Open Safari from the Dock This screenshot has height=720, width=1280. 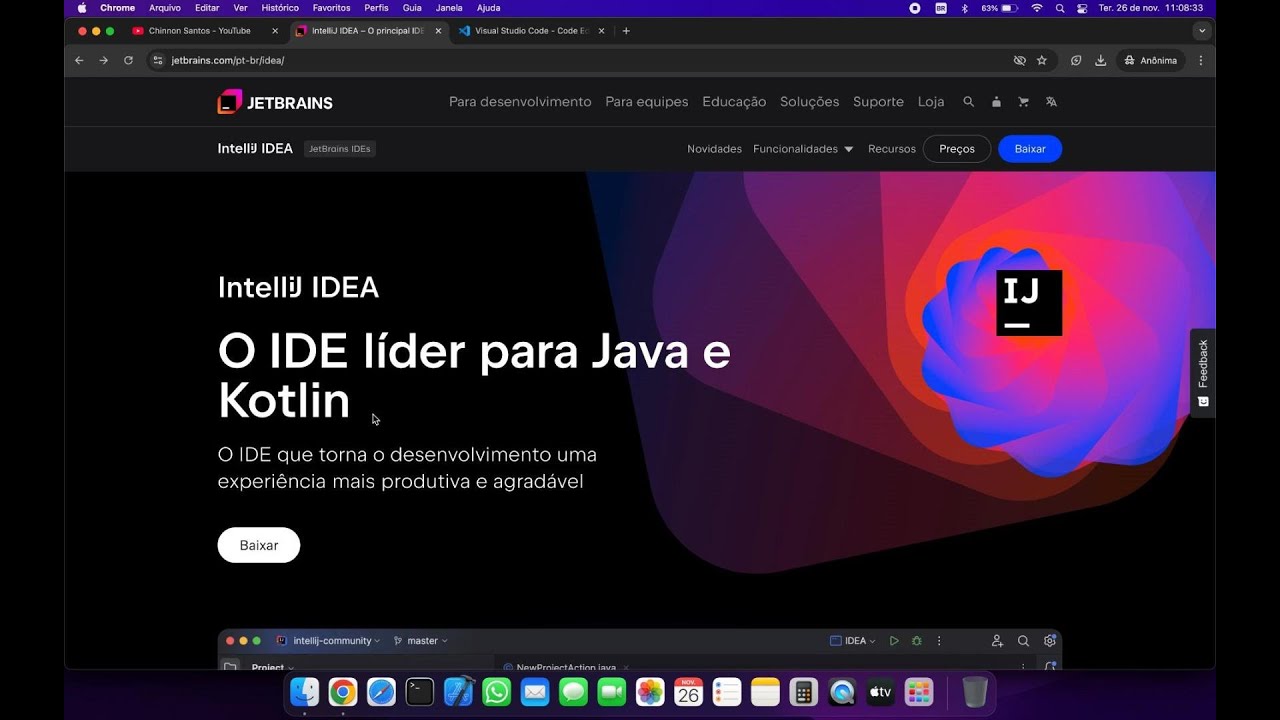[x=381, y=691]
